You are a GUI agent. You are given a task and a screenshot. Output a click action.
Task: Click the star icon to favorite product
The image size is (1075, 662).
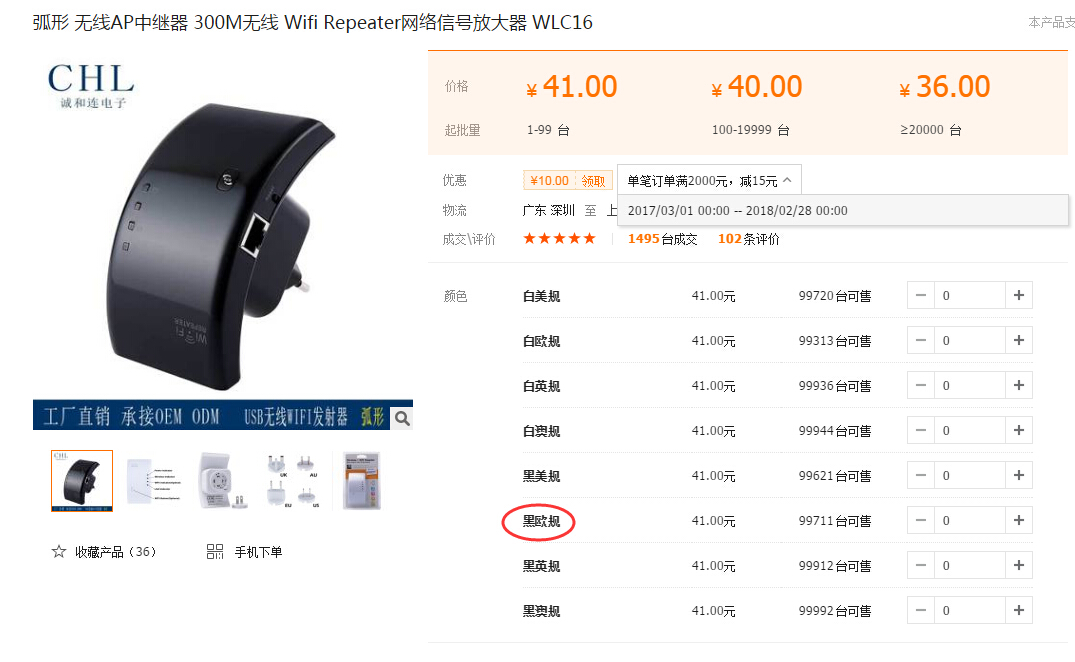click(x=59, y=552)
